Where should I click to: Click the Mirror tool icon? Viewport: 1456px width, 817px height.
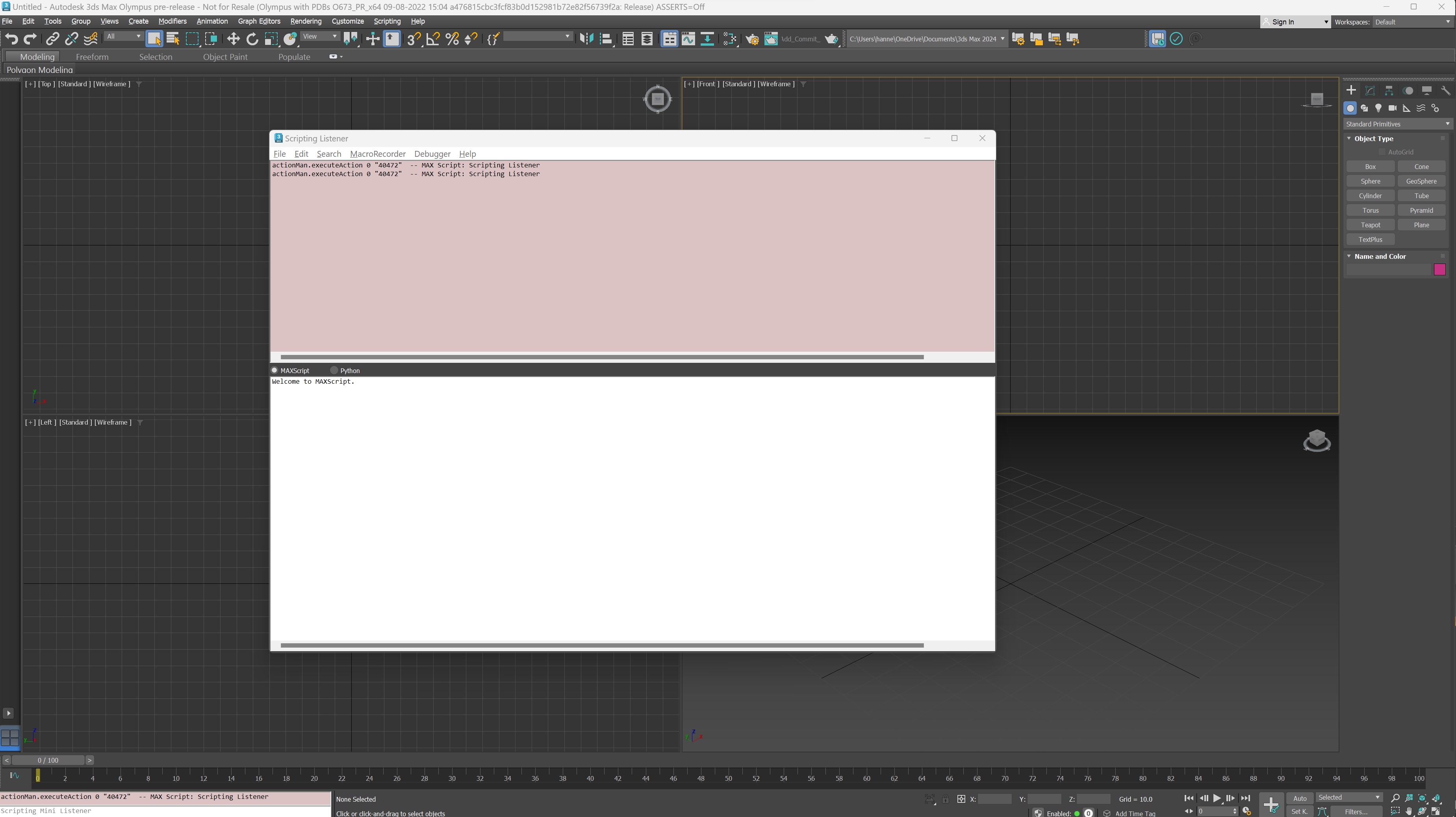(586, 39)
